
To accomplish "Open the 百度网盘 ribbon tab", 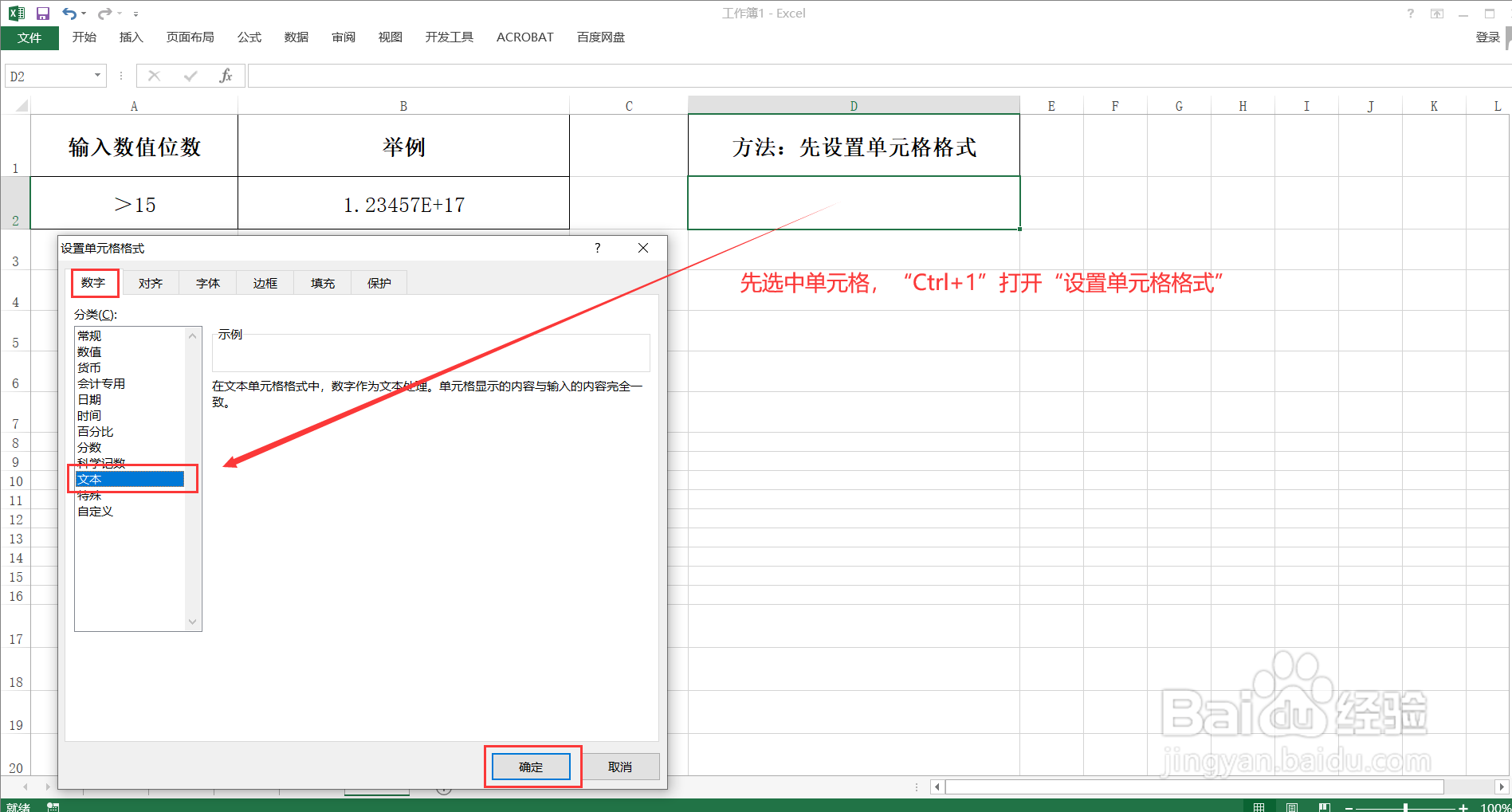I will 601,37.
